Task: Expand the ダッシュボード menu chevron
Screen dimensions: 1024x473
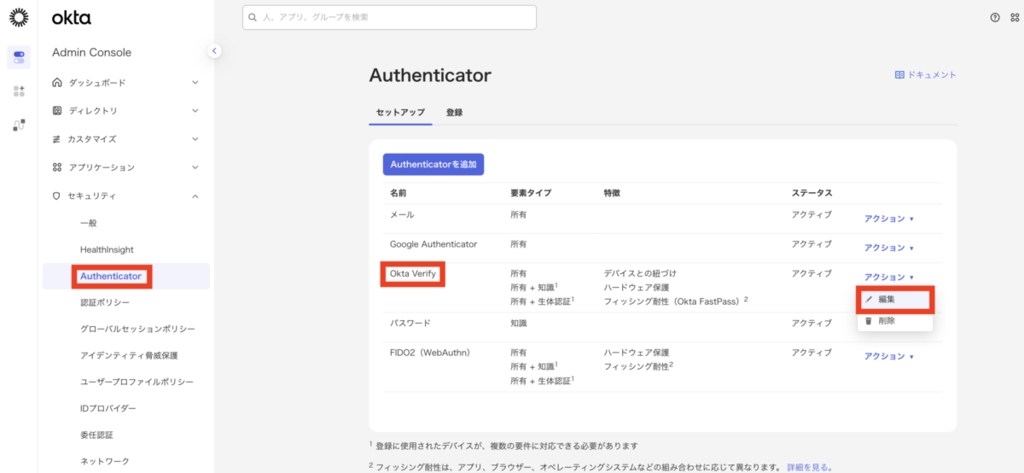Action: [195, 83]
